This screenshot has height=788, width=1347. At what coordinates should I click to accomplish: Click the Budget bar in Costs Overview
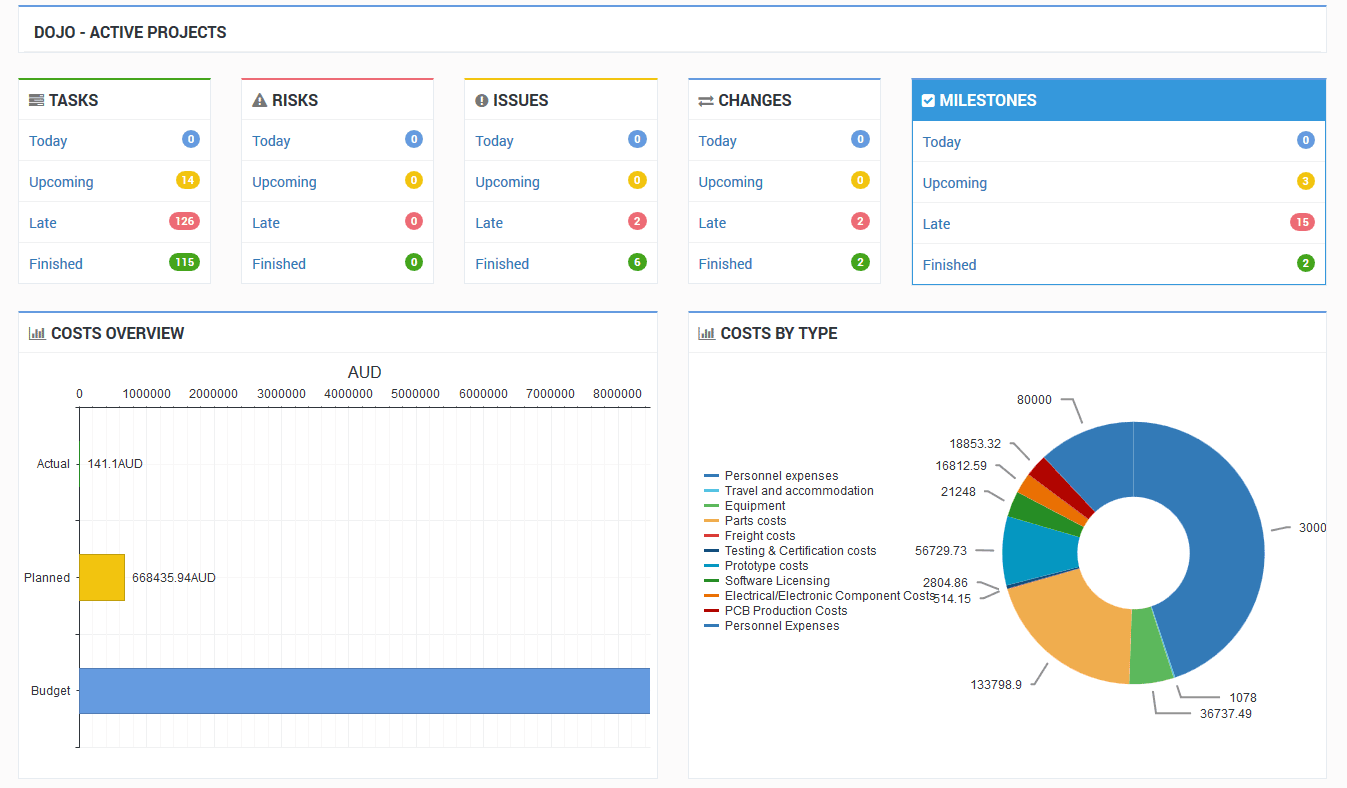[364, 691]
